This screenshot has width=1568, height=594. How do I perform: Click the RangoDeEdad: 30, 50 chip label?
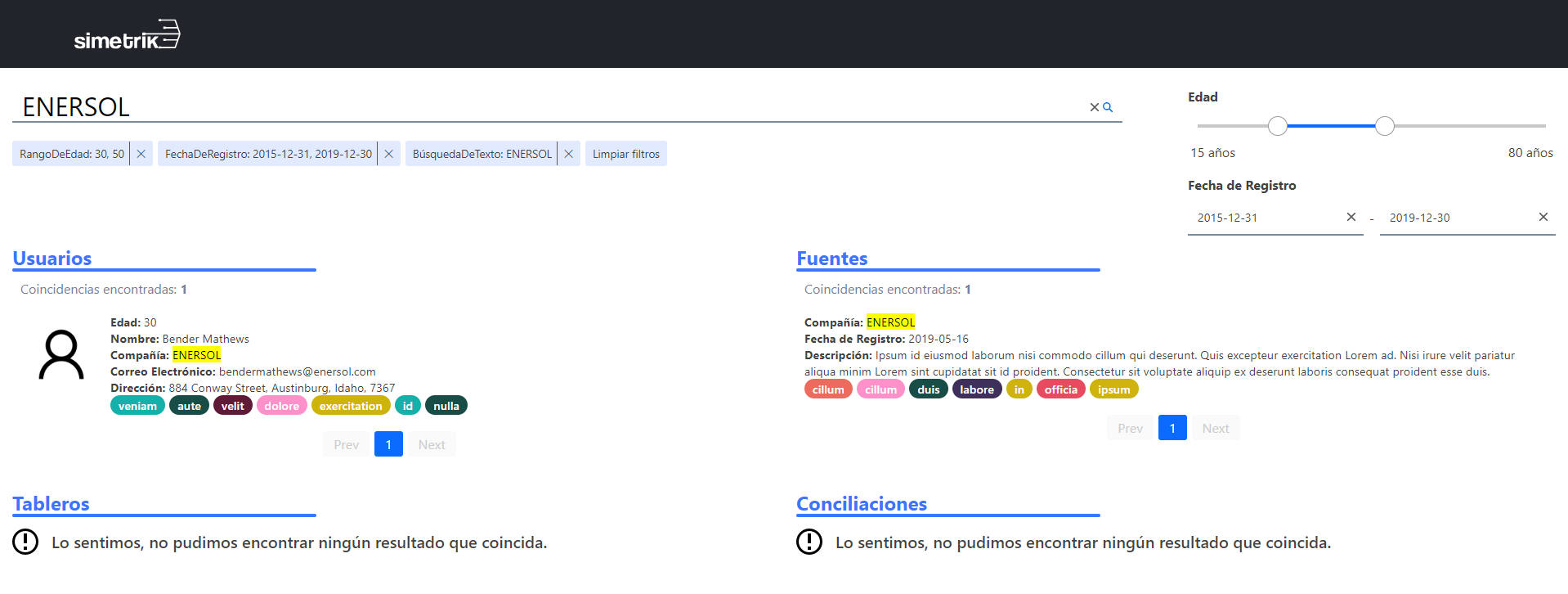coord(72,154)
